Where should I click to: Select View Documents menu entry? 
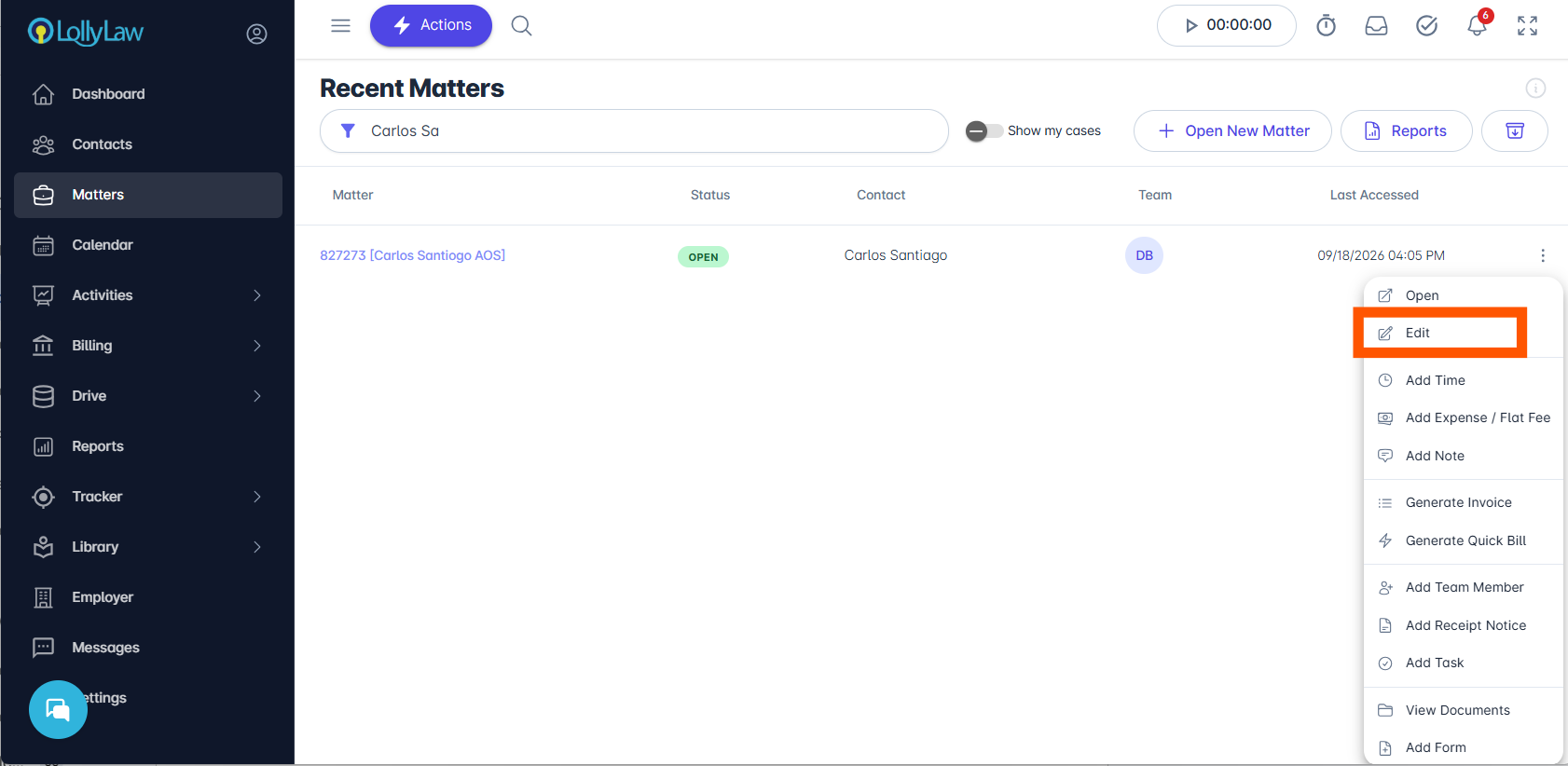1463,710
